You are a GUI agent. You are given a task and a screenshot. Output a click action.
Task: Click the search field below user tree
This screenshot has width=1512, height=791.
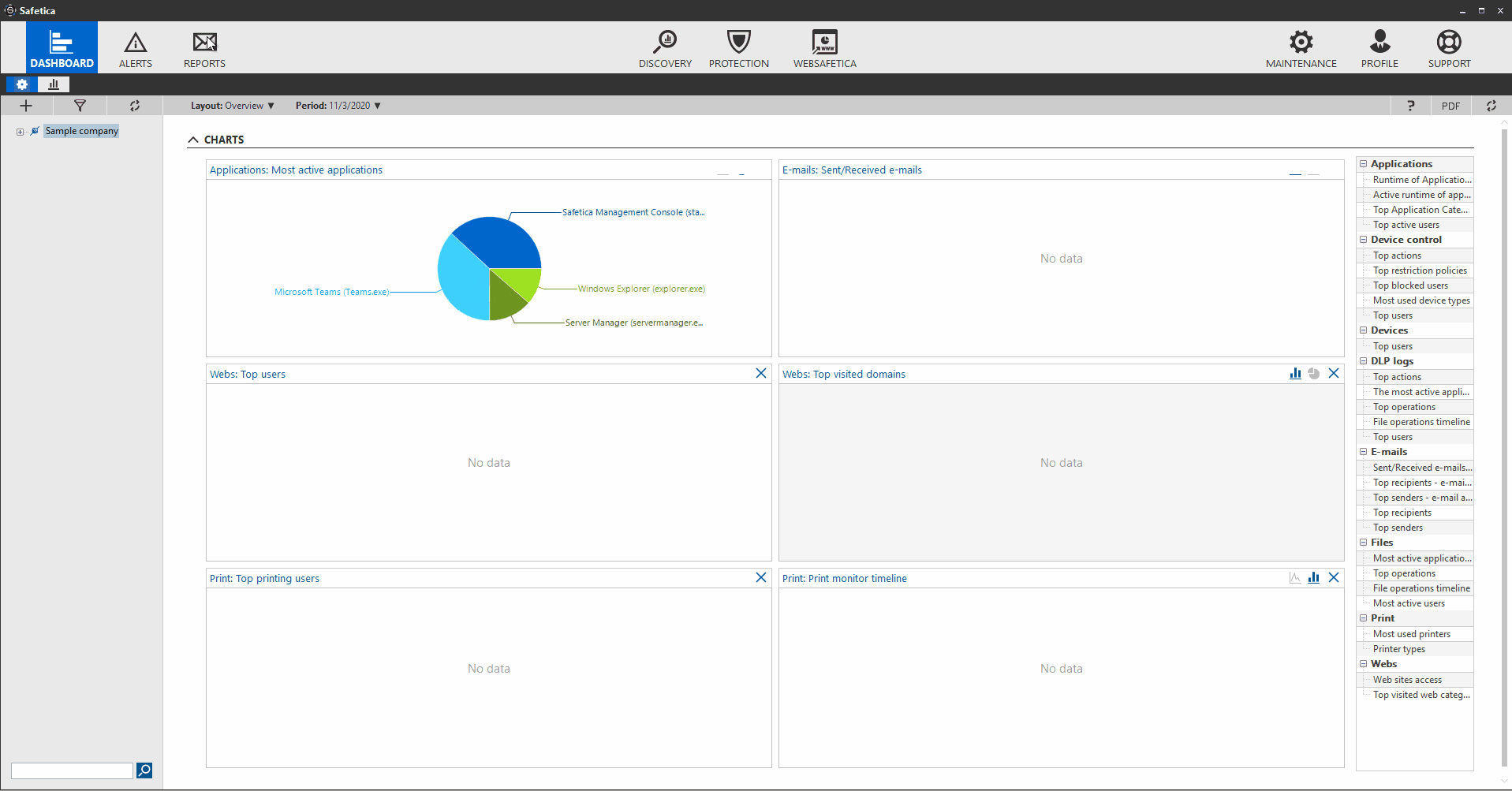click(72, 770)
